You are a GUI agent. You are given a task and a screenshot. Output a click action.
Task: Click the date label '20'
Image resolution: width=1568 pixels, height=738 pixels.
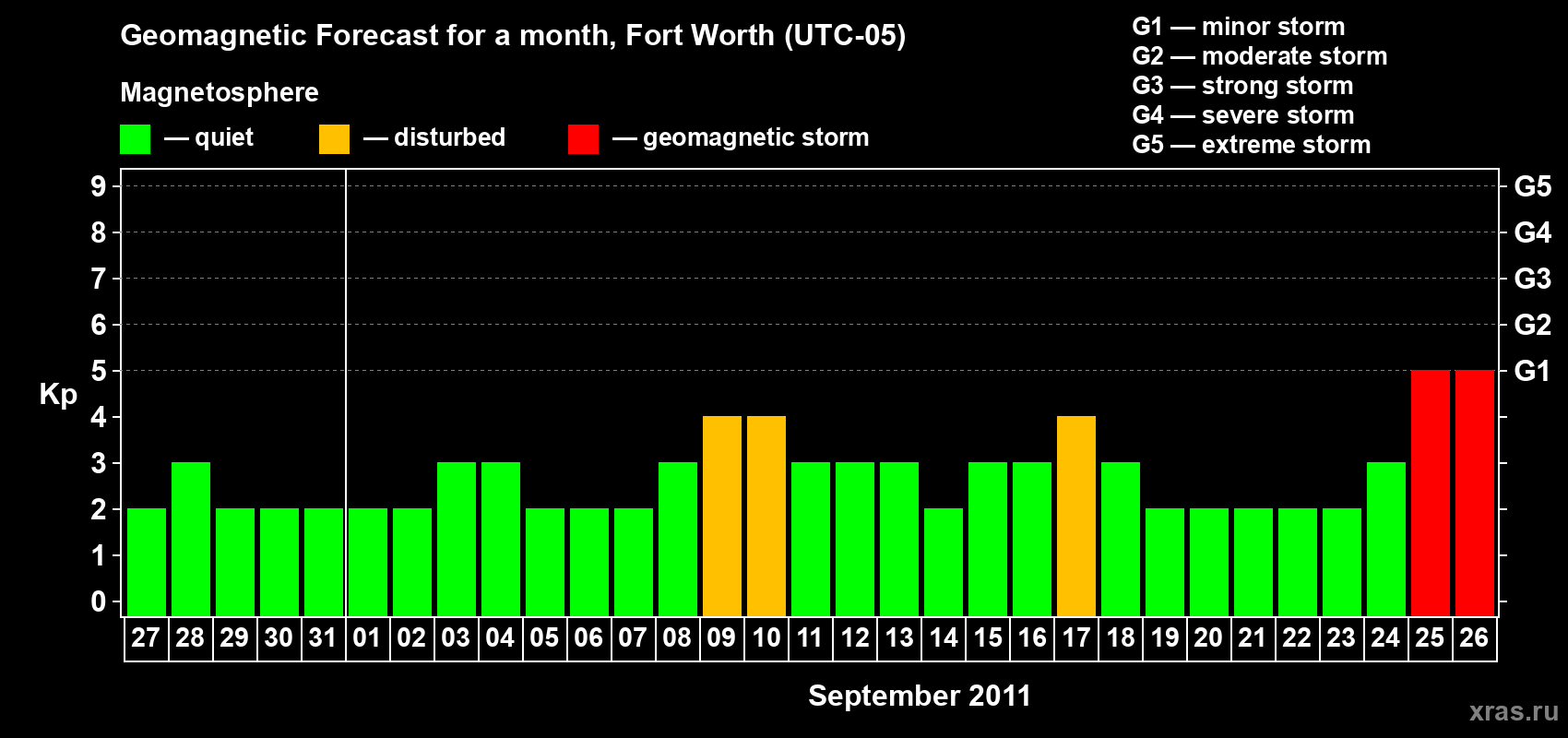click(1208, 637)
